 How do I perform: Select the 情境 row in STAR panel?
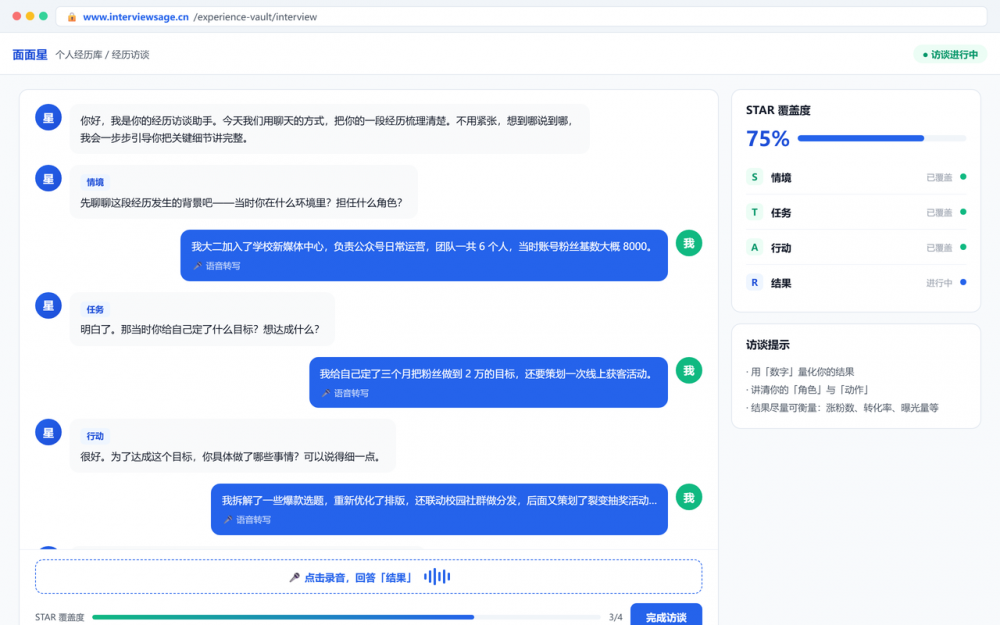(856, 177)
